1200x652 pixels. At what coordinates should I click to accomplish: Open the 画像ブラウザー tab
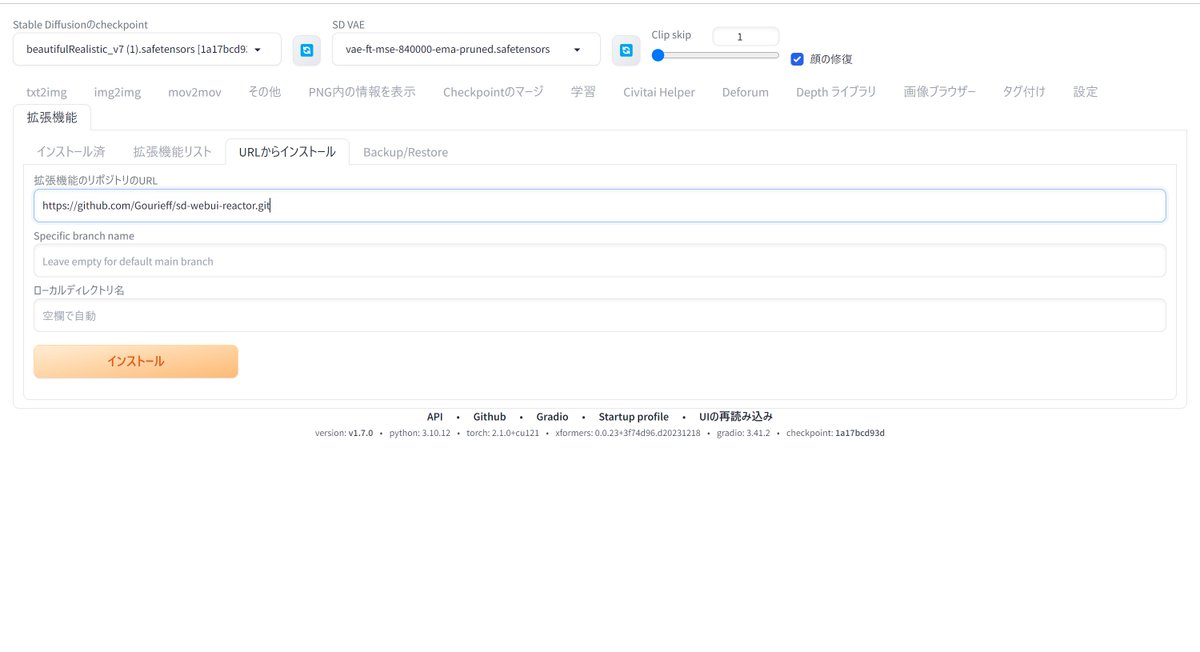click(x=940, y=92)
